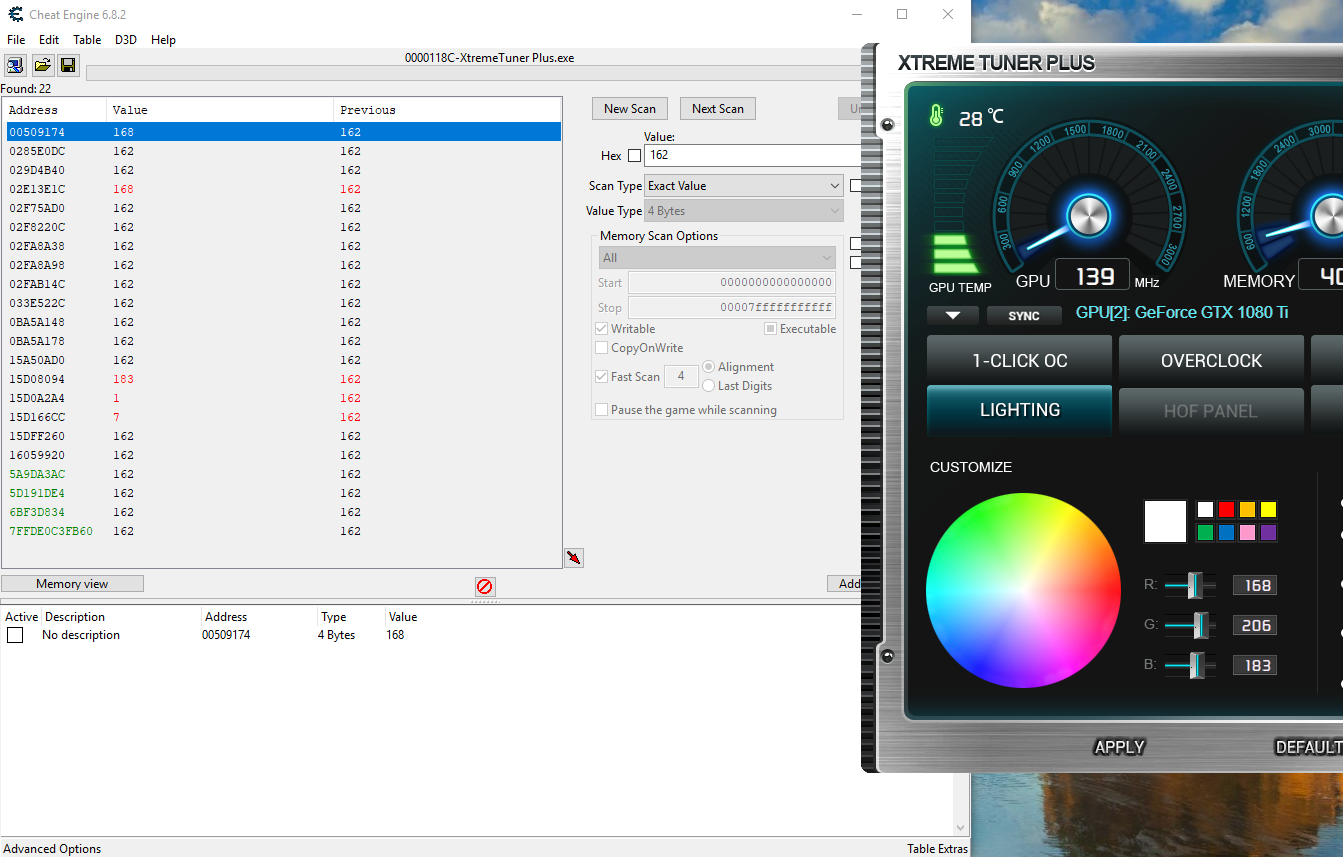Click the Memory view button
Viewport: 1343px width, 857px height.
(72, 584)
